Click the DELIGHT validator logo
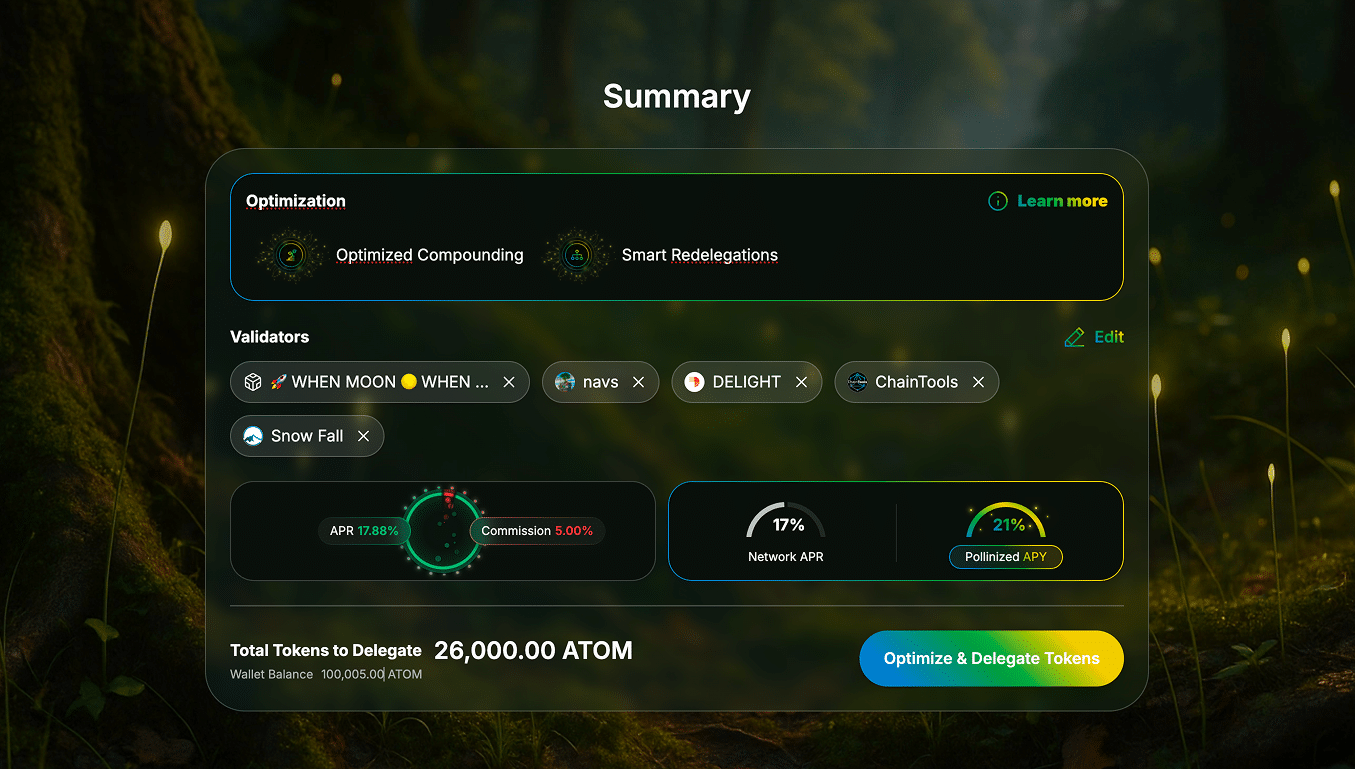 pos(694,382)
